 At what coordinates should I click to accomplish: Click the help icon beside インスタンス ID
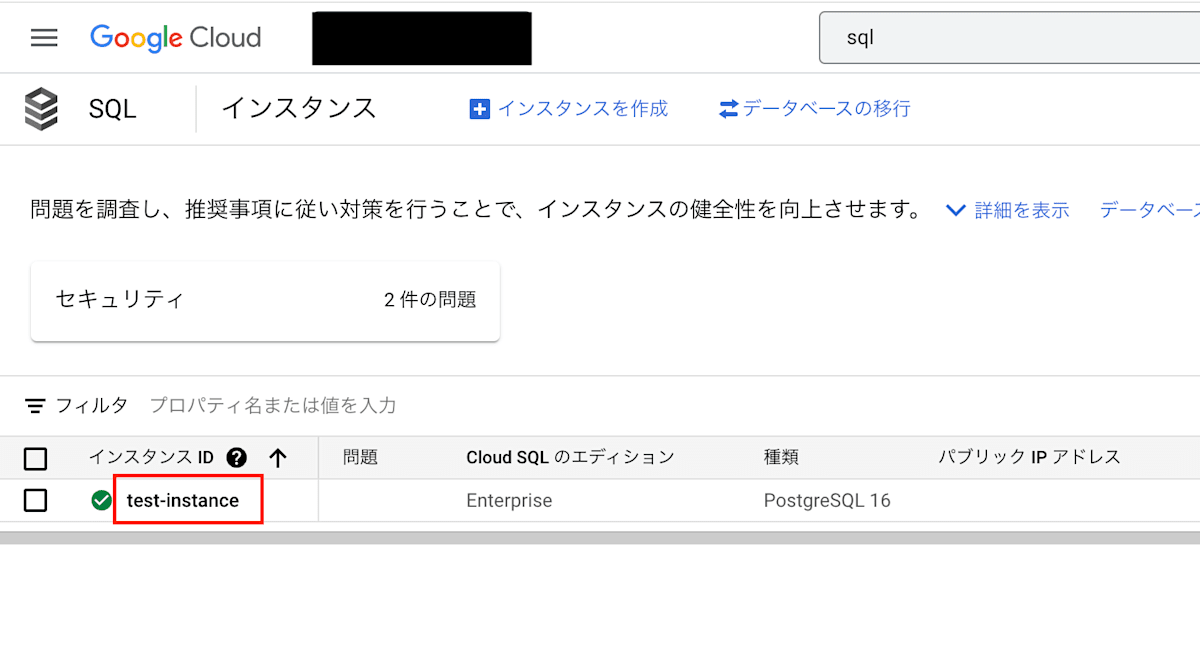[x=236, y=458]
